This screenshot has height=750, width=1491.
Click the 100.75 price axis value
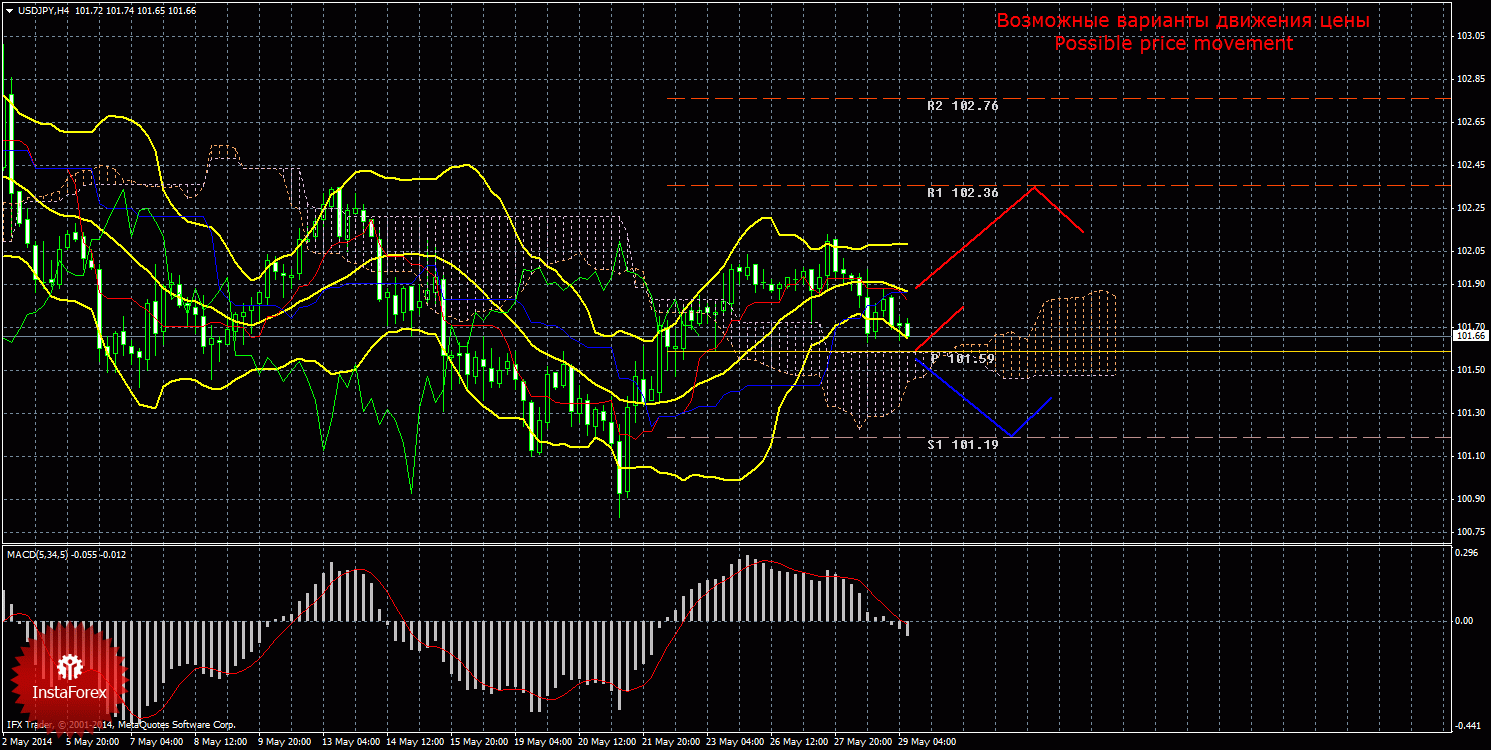1470,532
